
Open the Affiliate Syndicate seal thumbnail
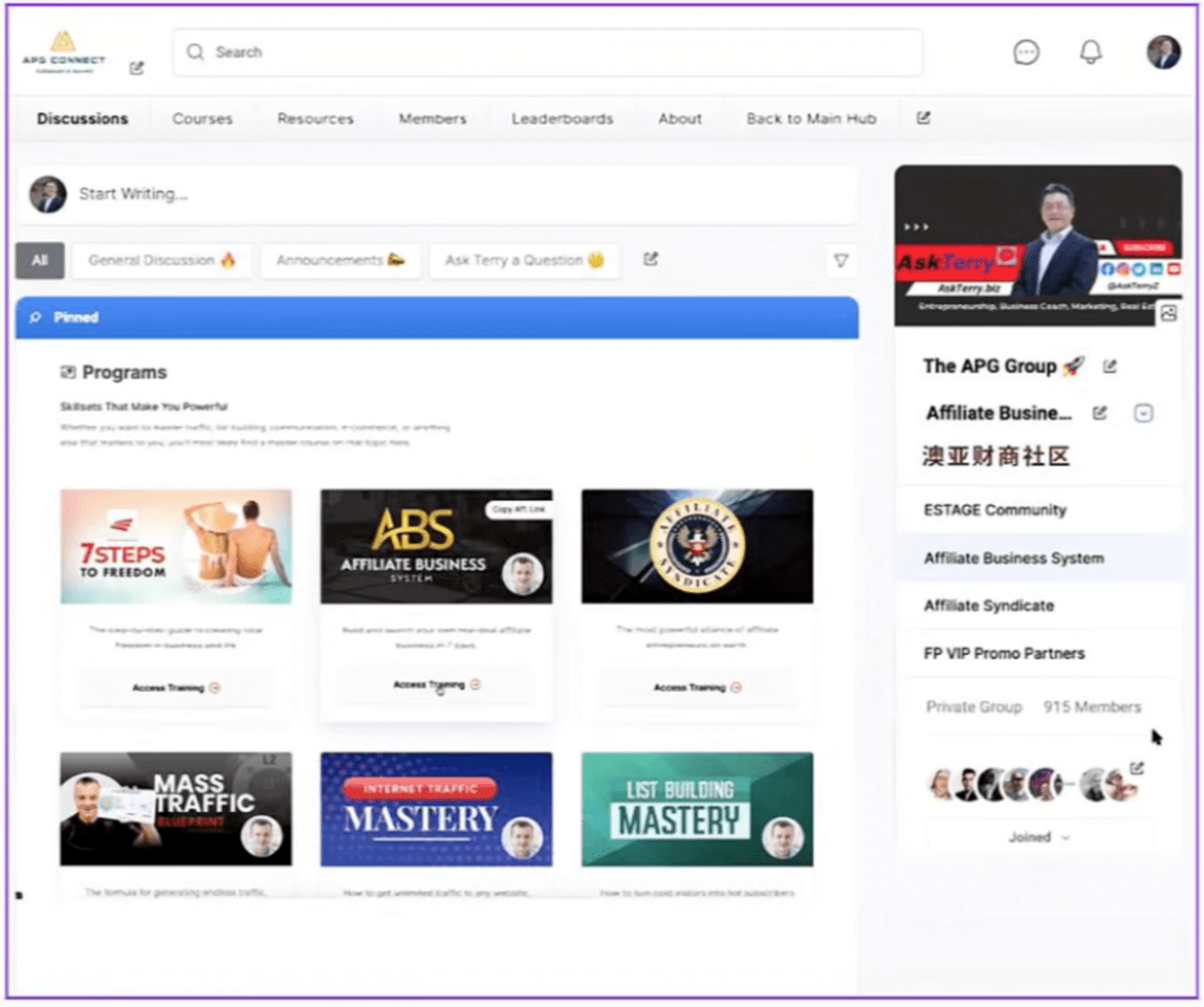pos(697,546)
